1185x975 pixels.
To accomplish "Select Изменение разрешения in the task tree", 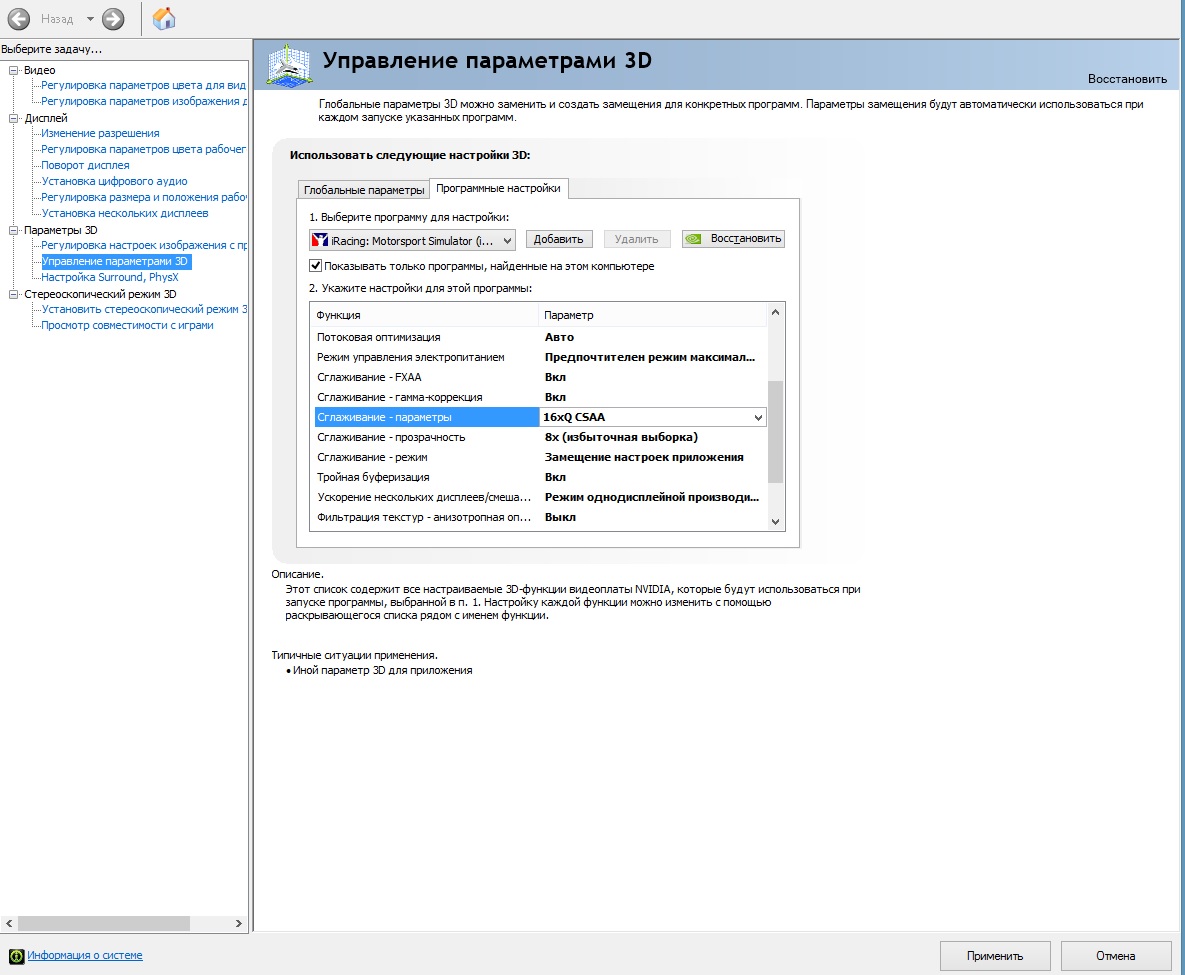I will click(x=100, y=133).
